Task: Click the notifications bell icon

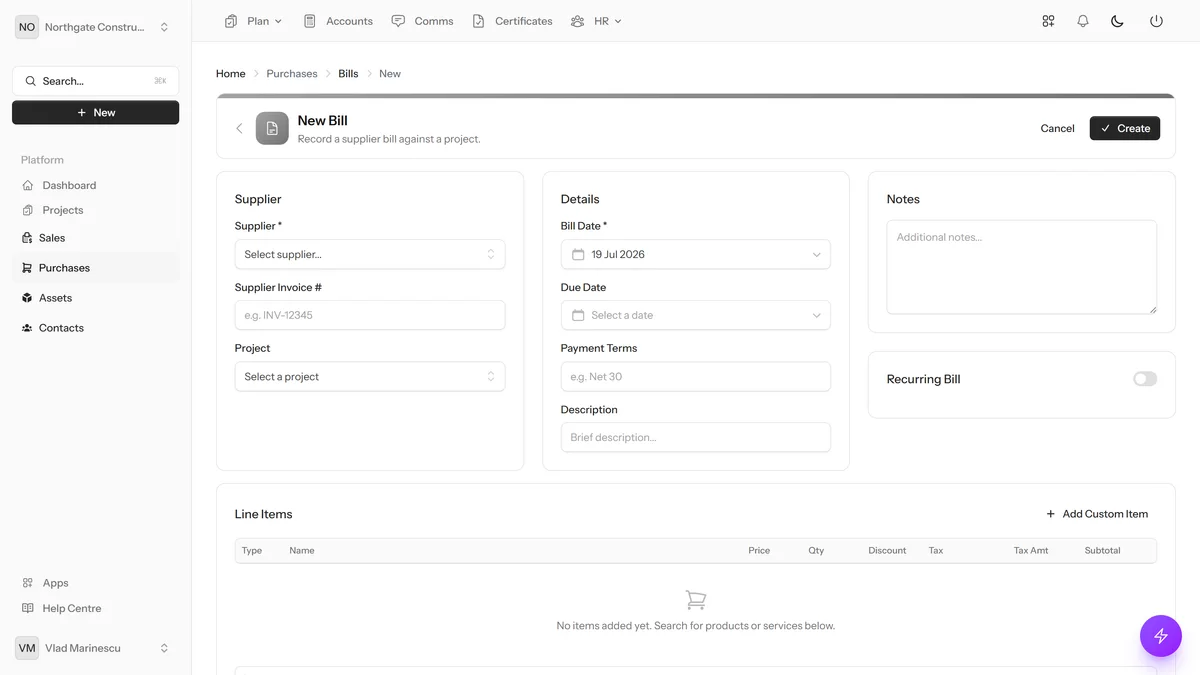Action: click(1082, 21)
